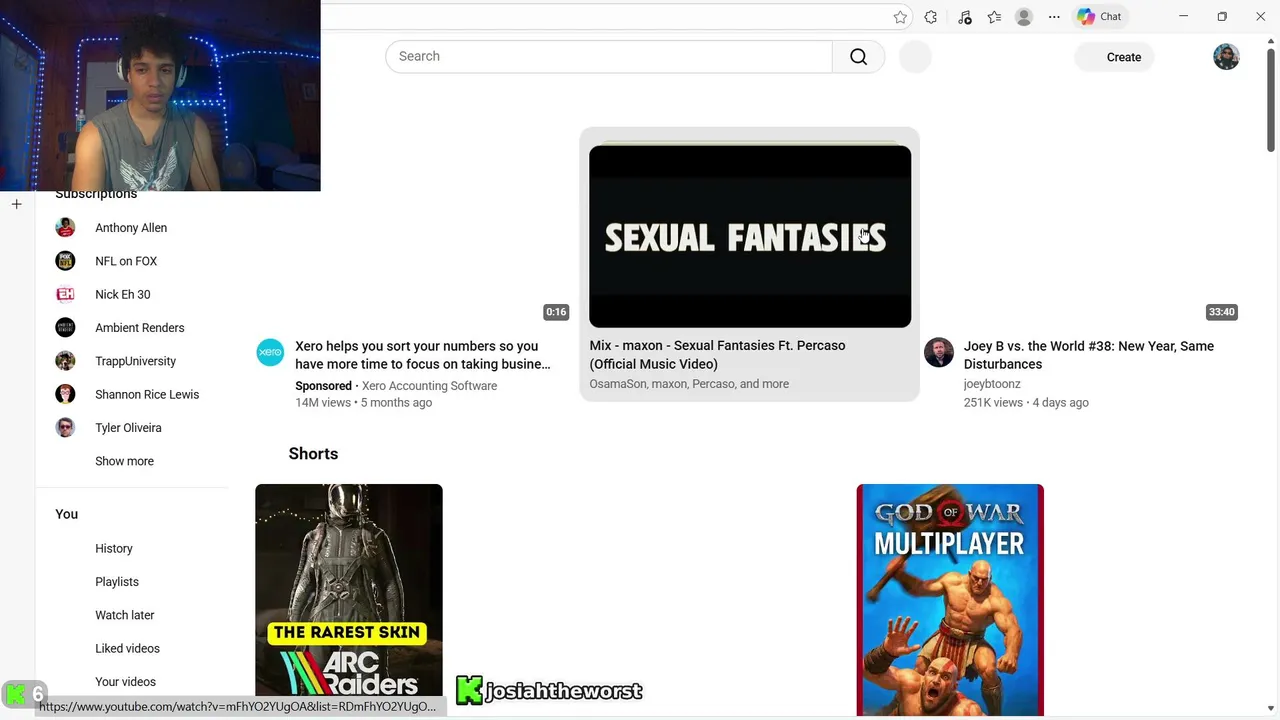The image size is (1280, 720).
Task: Open Your videos in sidebar
Action: click(125, 682)
